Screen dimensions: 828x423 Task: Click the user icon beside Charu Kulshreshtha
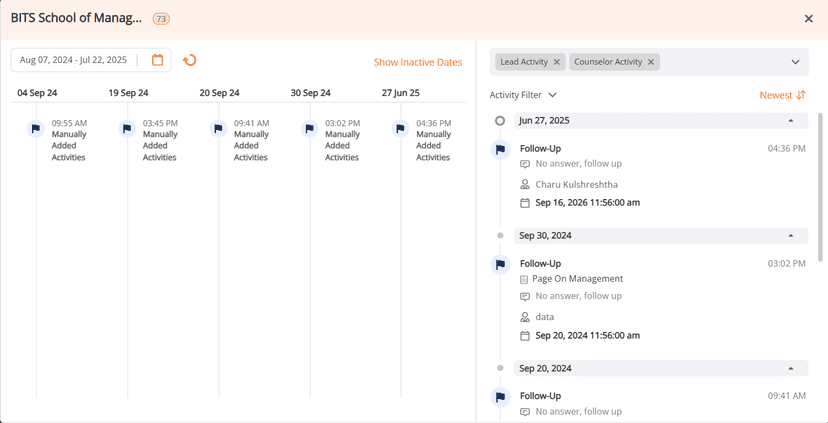click(524, 185)
